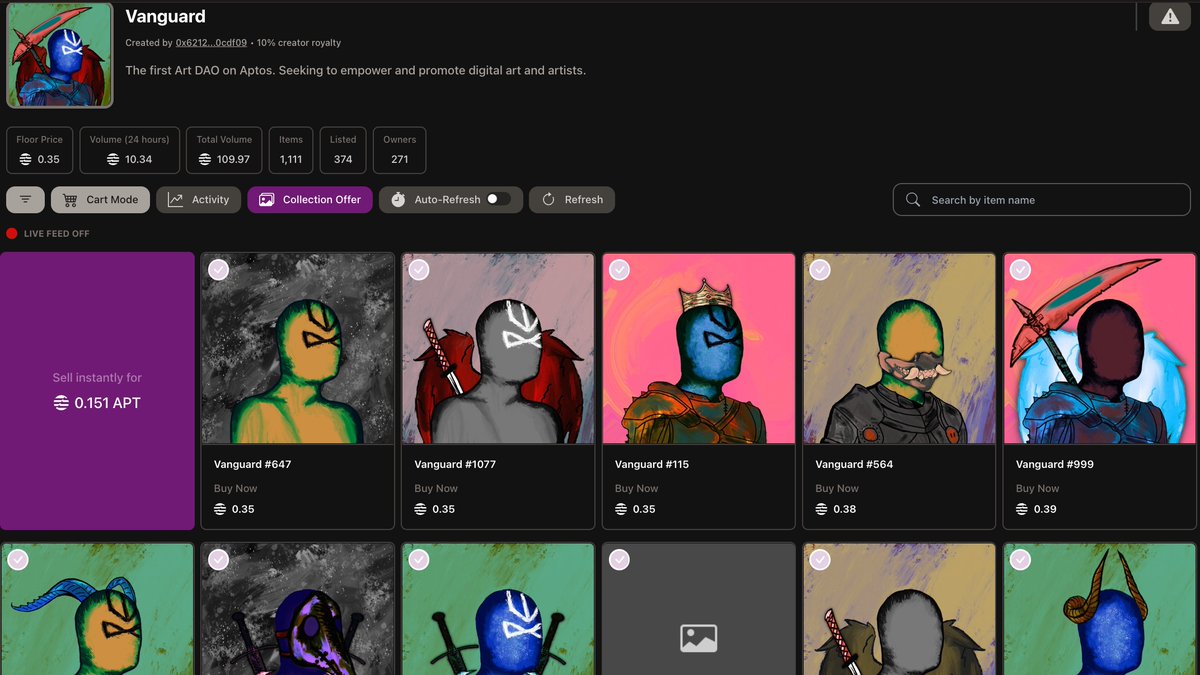
Task: Select checkbox on blue-horned orange mask card
Action: click(18, 559)
